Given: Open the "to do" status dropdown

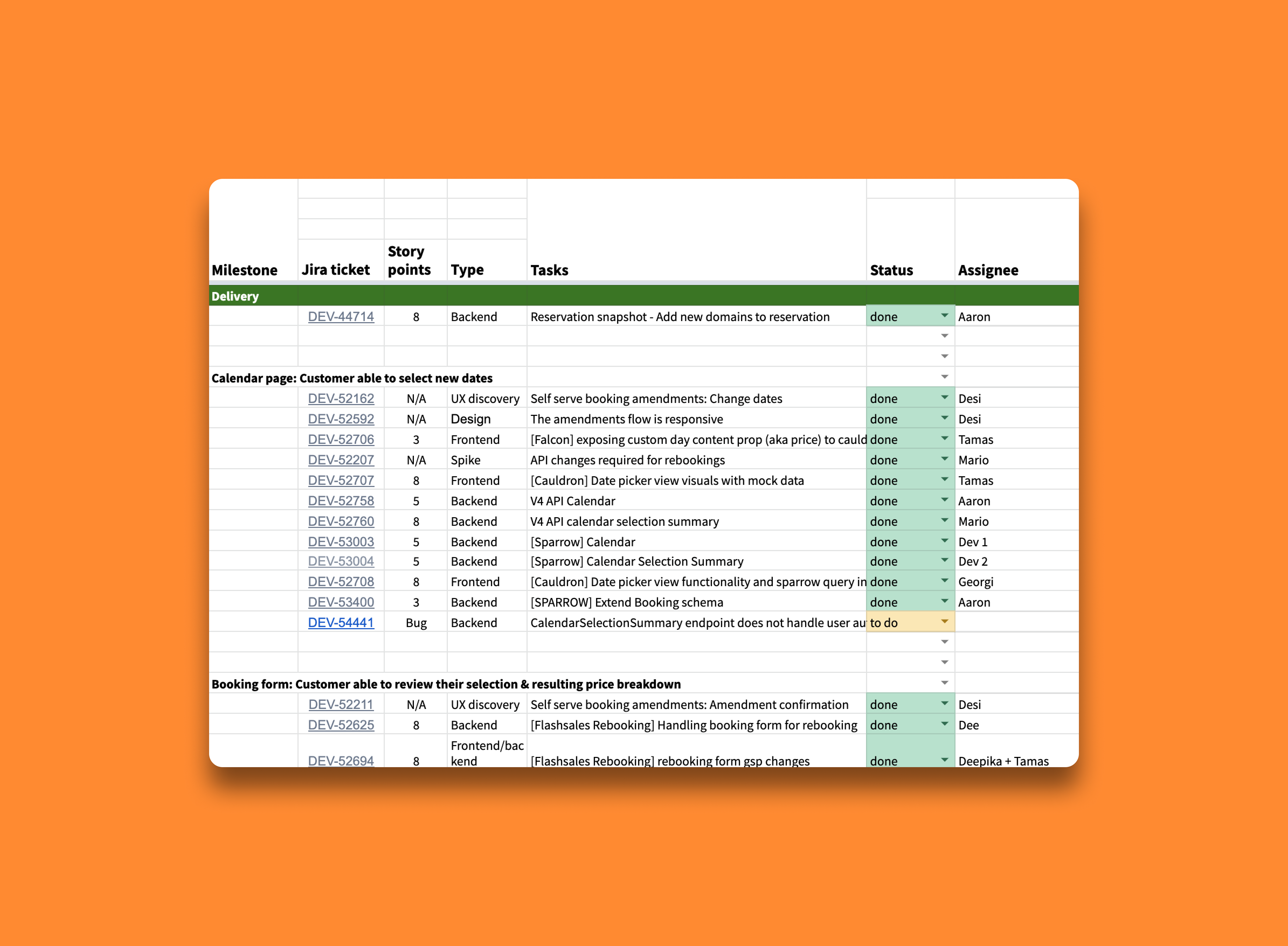Looking at the screenshot, I should pyautogui.click(x=944, y=621).
